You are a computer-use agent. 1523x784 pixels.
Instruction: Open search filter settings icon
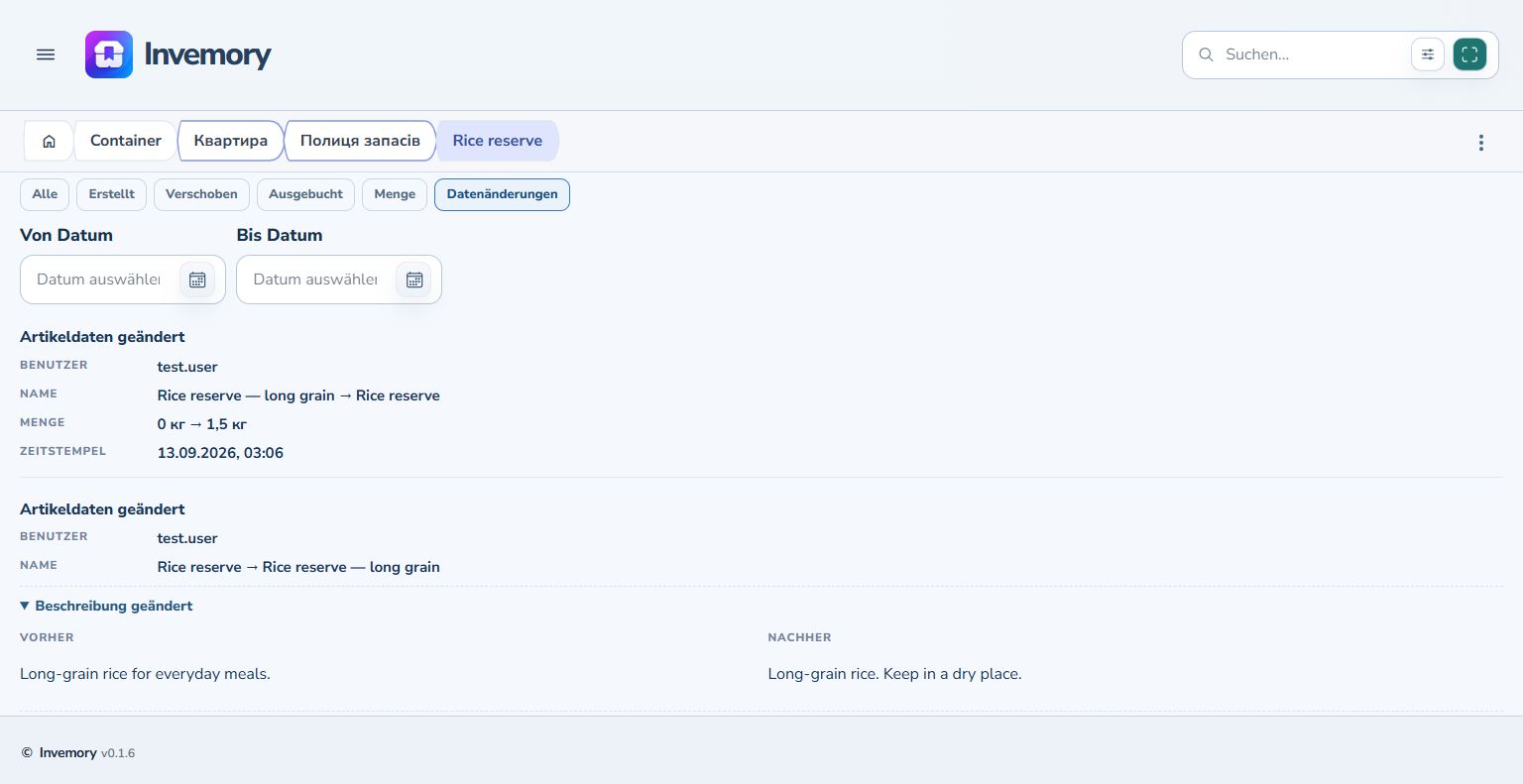[1428, 55]
